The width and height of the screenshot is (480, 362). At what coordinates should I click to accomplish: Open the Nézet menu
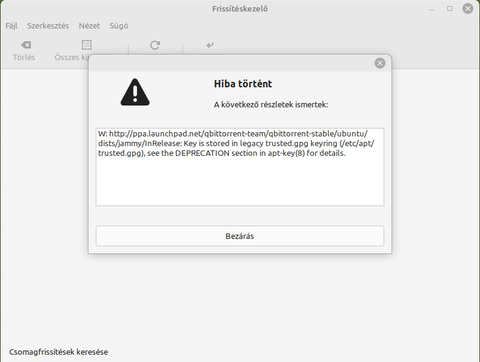click(x=89, y=26)
